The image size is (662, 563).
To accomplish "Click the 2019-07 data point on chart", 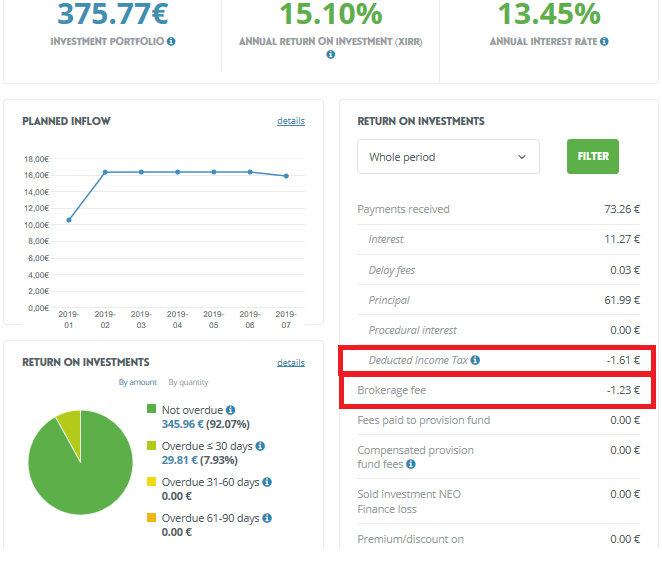I will pyautogui.click(x=286, y=176).
